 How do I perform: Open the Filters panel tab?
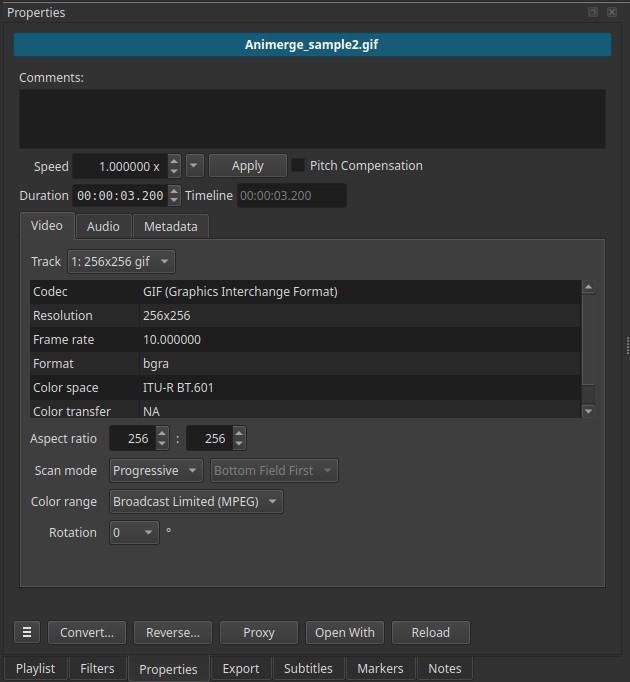coord(97,669)
